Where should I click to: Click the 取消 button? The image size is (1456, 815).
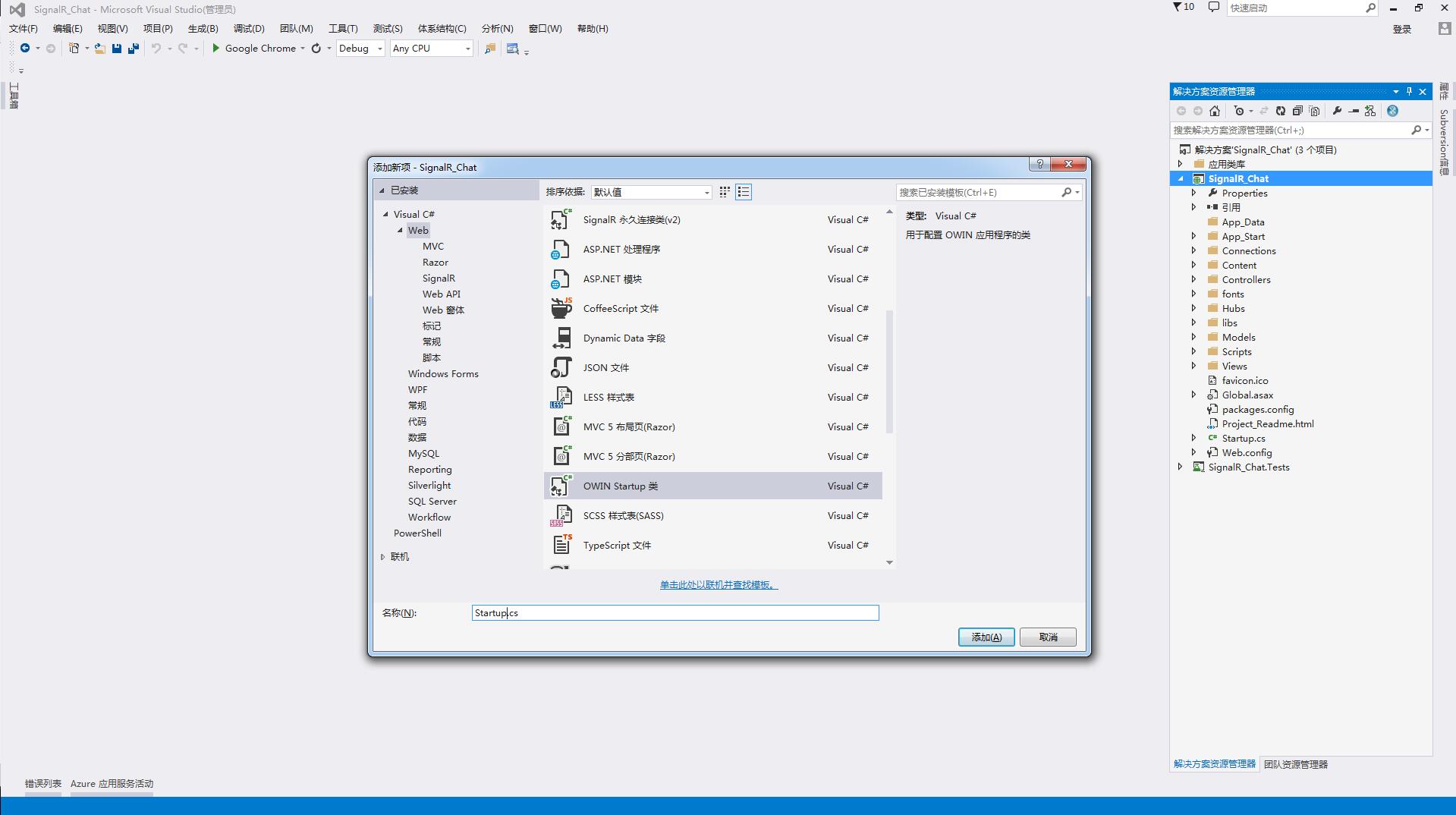[x=1048, y=637]
